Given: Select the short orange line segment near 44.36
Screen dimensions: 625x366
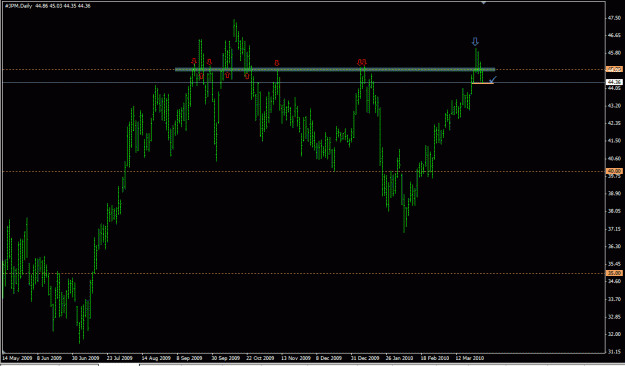Looking at the screenshot, I should point(482,83).
